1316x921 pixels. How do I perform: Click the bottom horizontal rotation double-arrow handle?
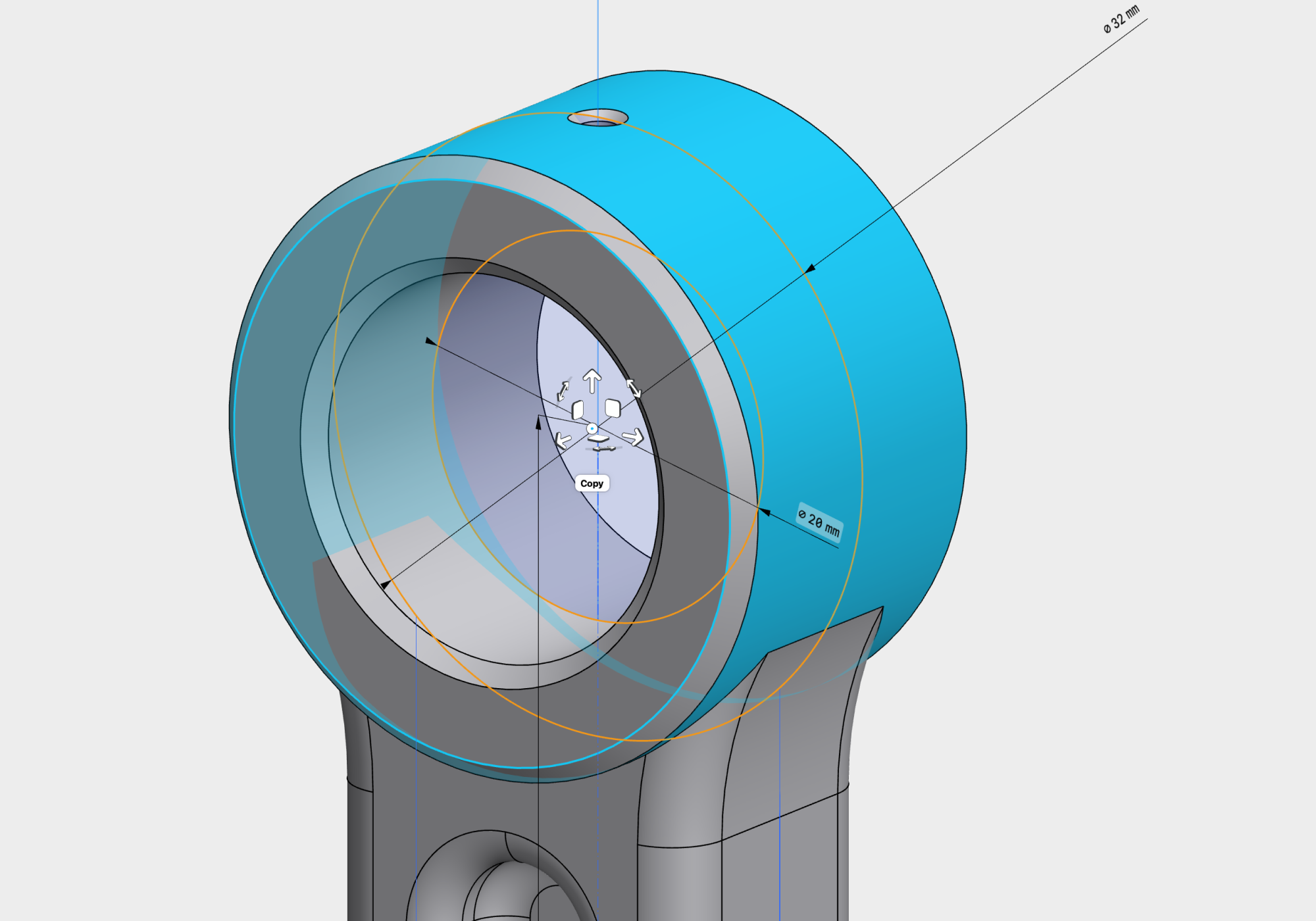pos(604,449)
